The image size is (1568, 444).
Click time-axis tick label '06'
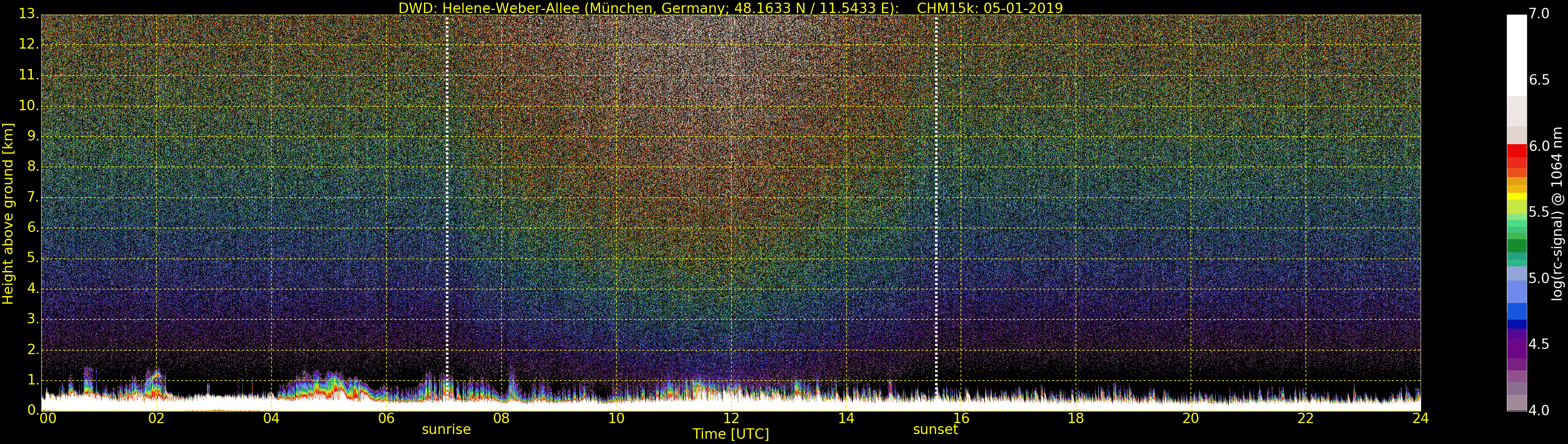click(x=387, y=418)
